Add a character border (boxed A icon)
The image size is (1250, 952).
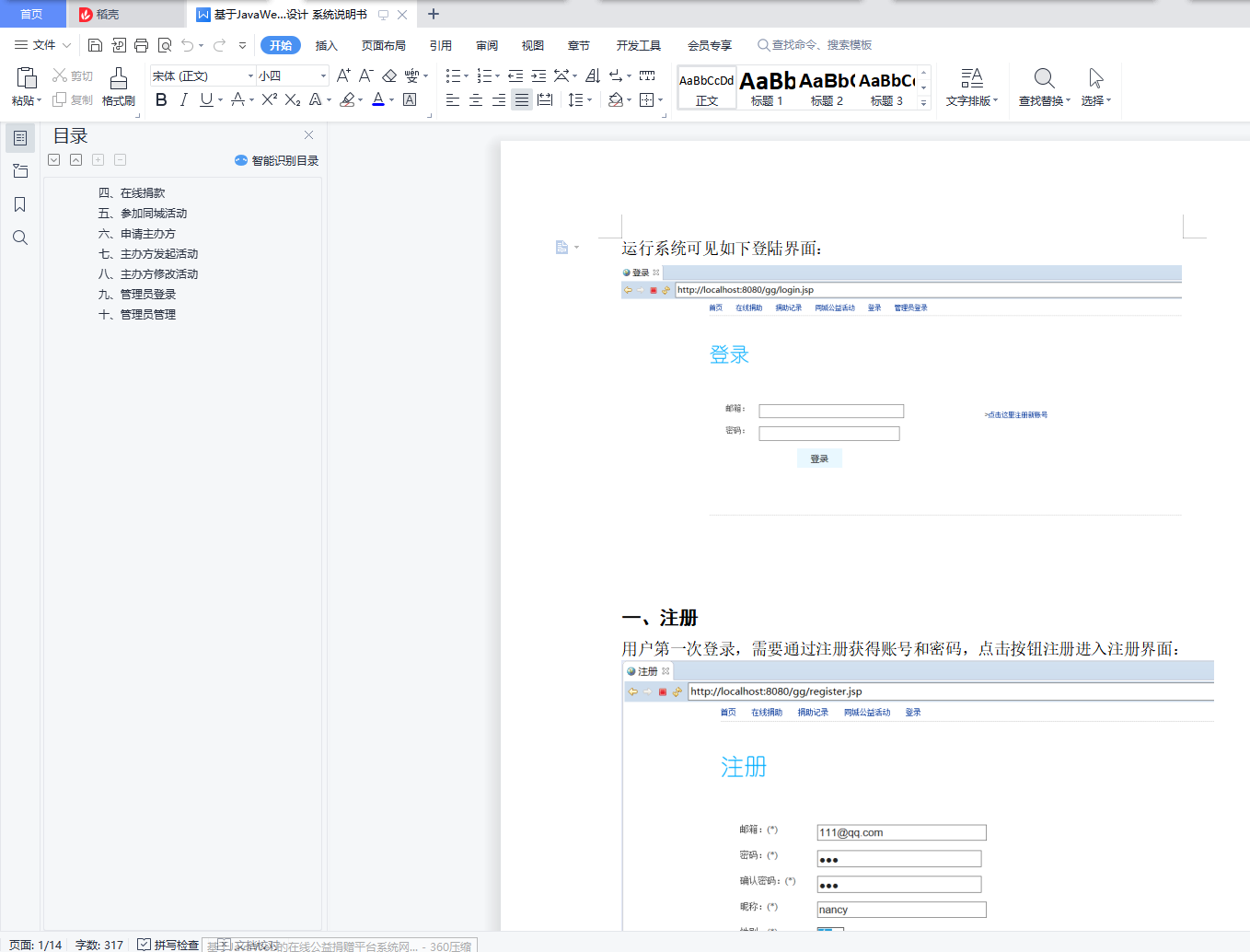pyautogui.click(x=410, y=99)
